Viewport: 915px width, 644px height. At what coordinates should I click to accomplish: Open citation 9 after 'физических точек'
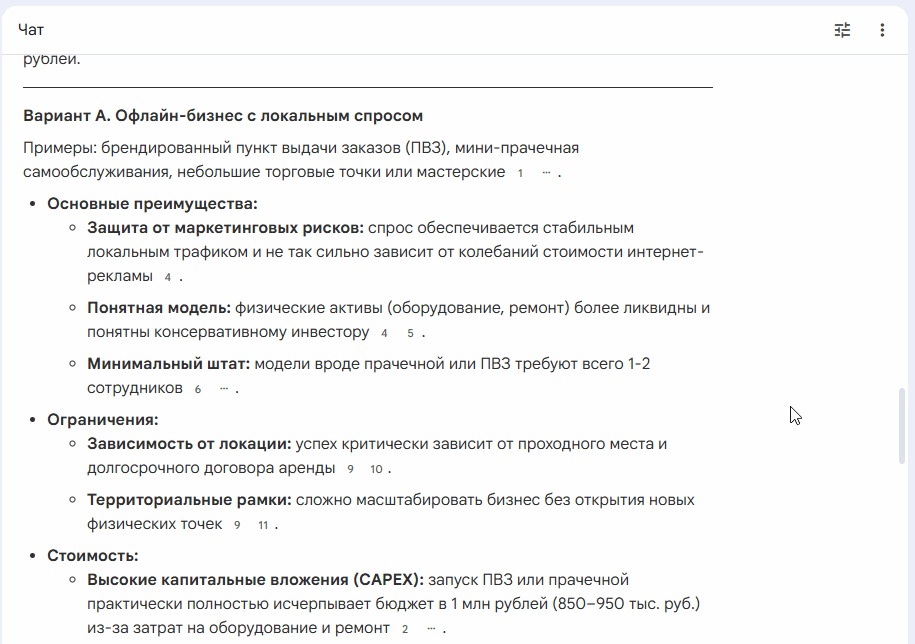[237, 525]
